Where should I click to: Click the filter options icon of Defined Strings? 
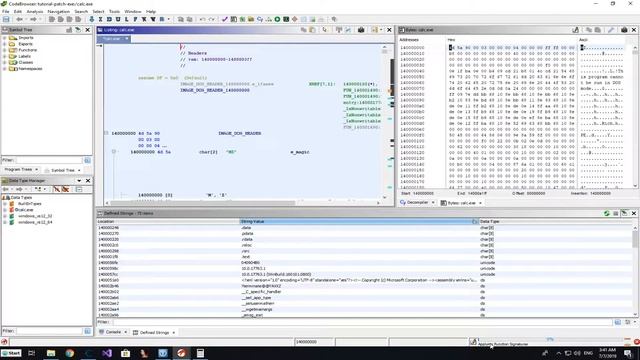click(618, 322)
